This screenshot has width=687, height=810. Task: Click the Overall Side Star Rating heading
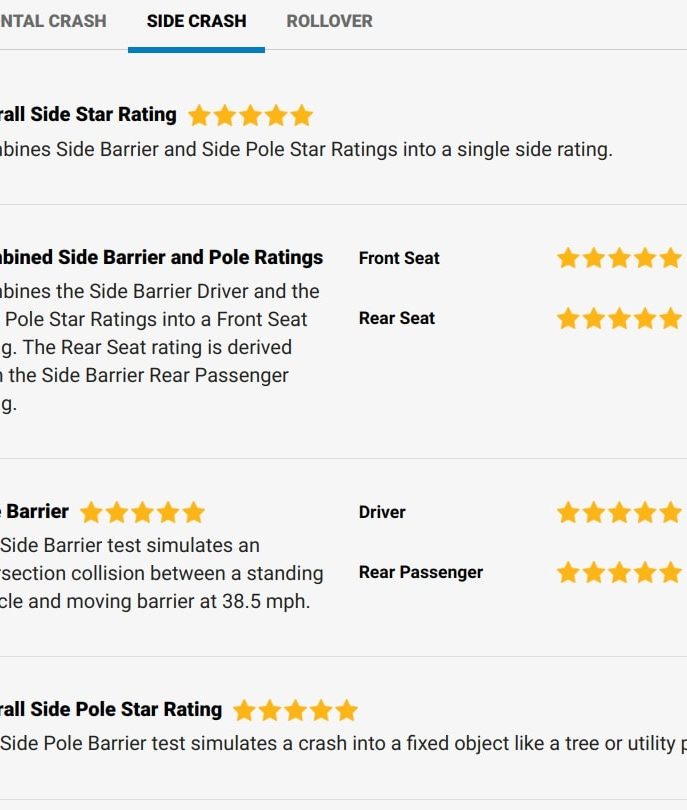click(88, 114)
